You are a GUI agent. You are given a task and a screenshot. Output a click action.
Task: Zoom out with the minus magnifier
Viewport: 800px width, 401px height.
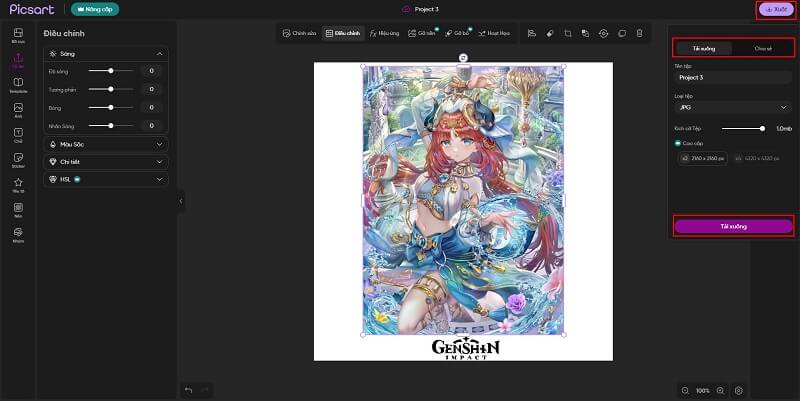pos(685,391)
